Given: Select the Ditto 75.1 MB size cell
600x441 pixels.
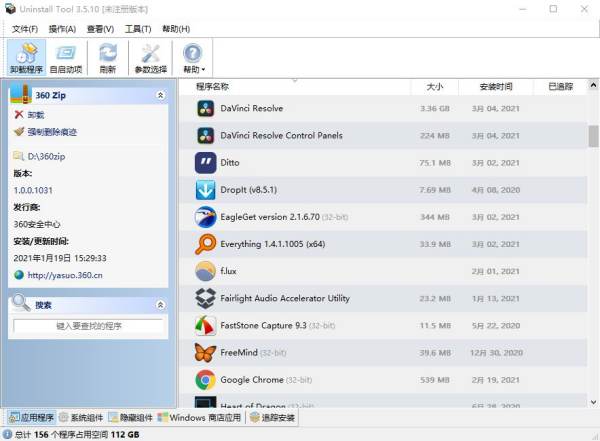Looking at the screenshot, I should tap(435, 163).
